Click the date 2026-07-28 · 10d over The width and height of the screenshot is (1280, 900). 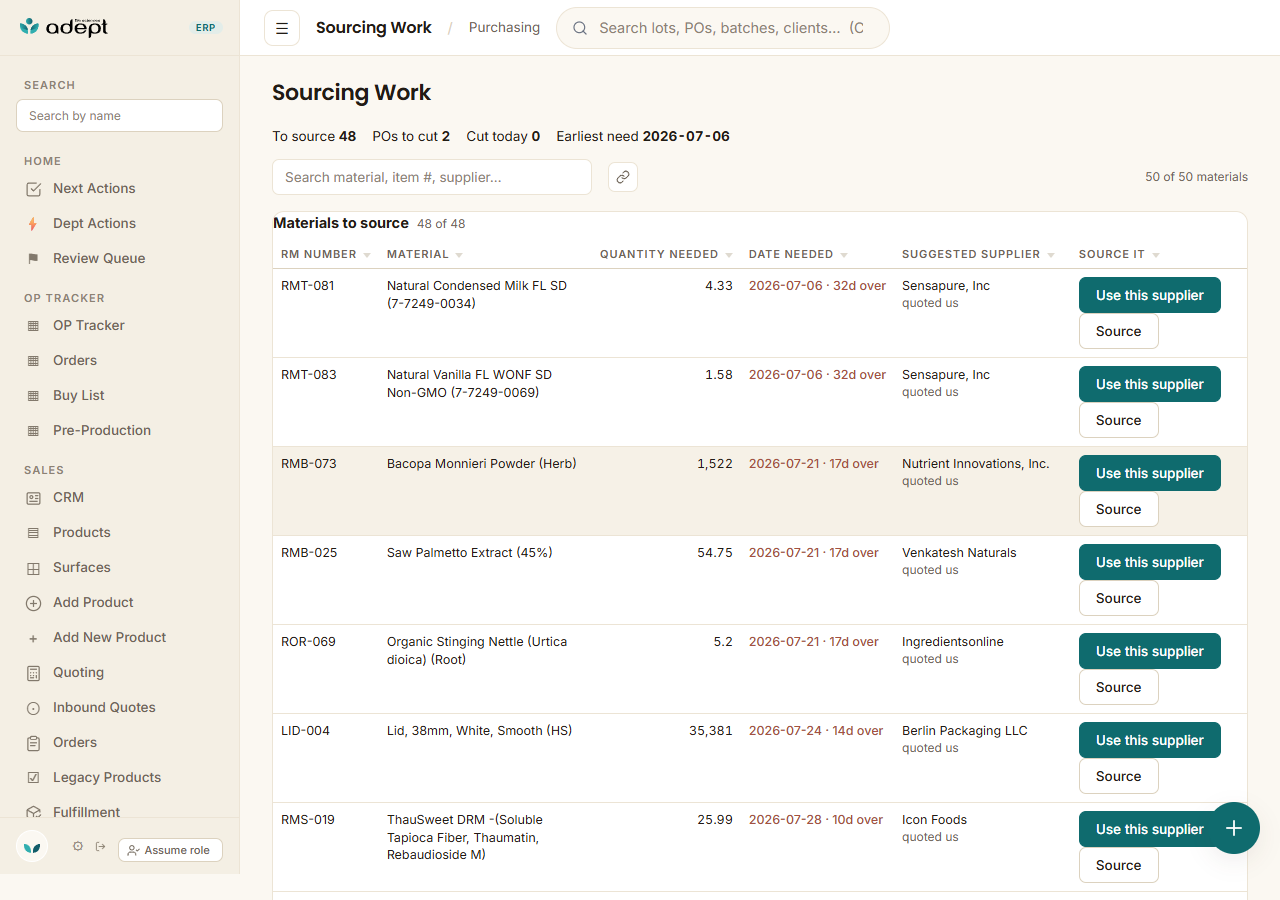[x=816, y=820]
